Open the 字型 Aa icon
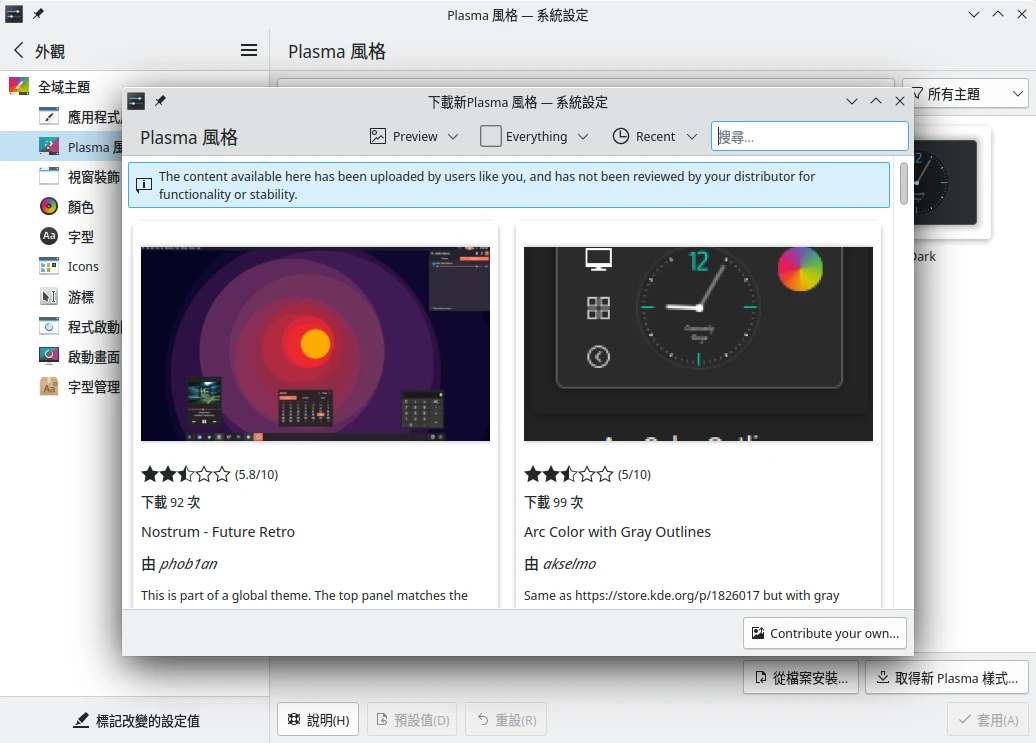 [49, 236]
